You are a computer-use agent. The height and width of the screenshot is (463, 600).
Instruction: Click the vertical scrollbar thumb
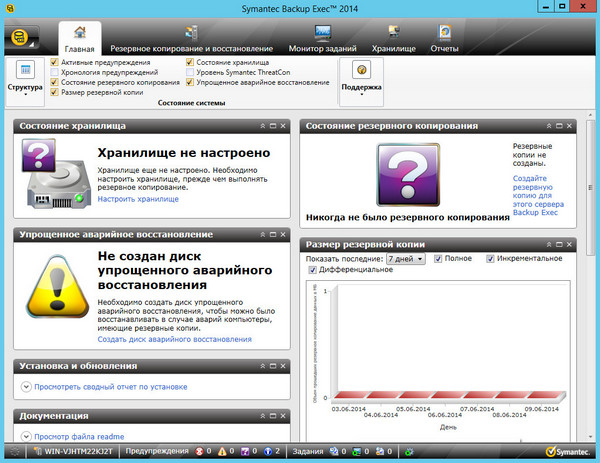click(590, 187)
